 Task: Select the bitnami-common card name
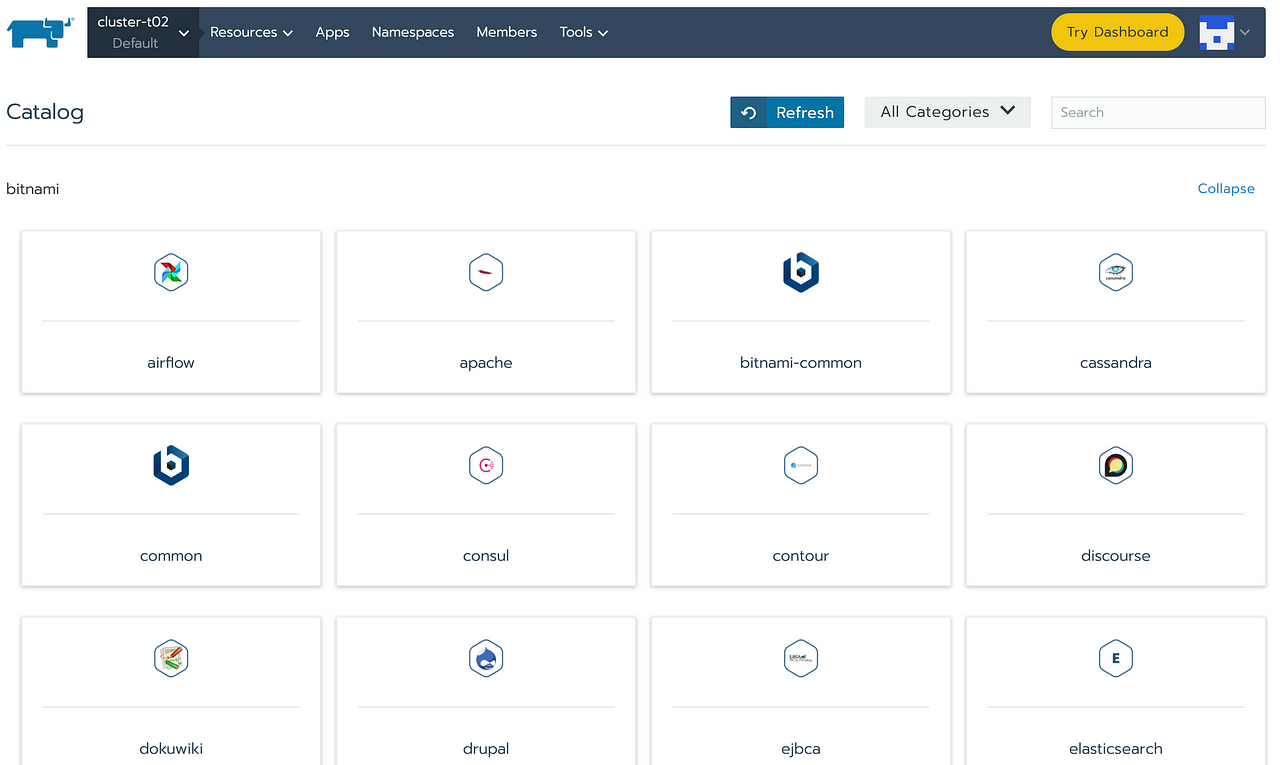[x=801, y=363]
